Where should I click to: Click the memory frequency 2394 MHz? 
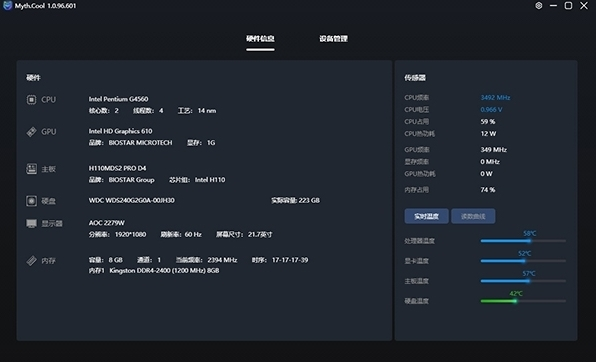[222, 260]
